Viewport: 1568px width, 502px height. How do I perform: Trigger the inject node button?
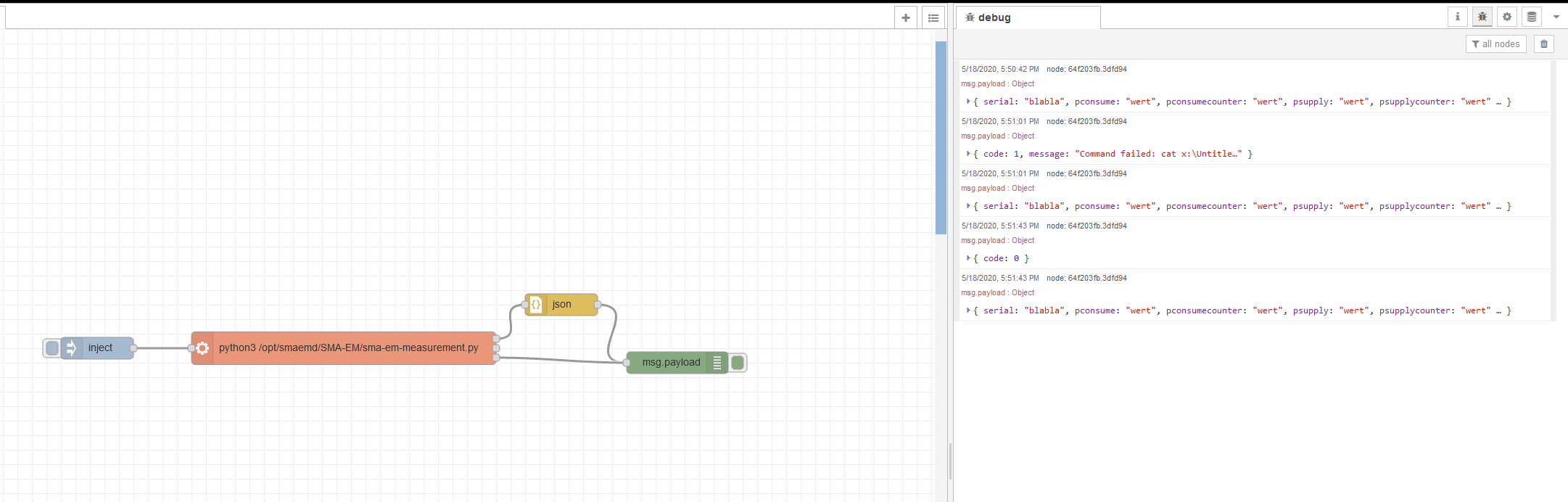click(x=52, y=348)
